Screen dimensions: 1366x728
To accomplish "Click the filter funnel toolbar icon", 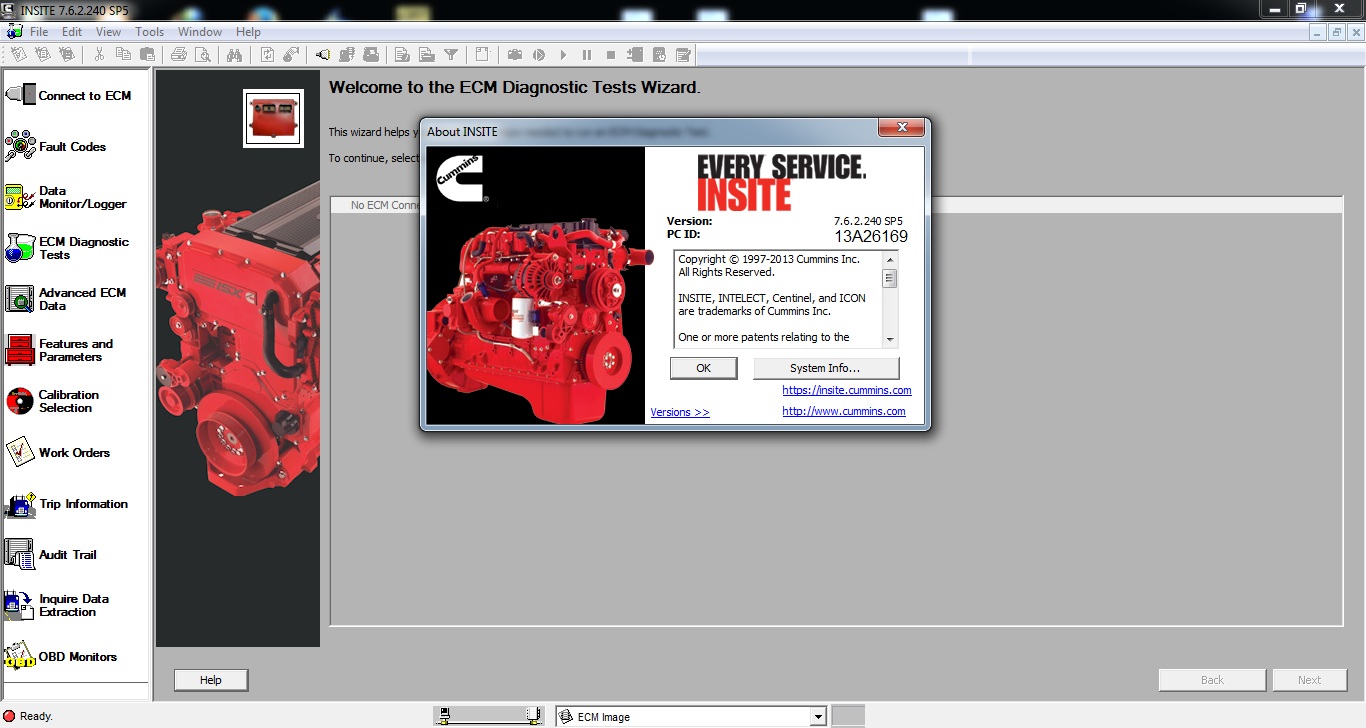I will (x=451, y=55).
